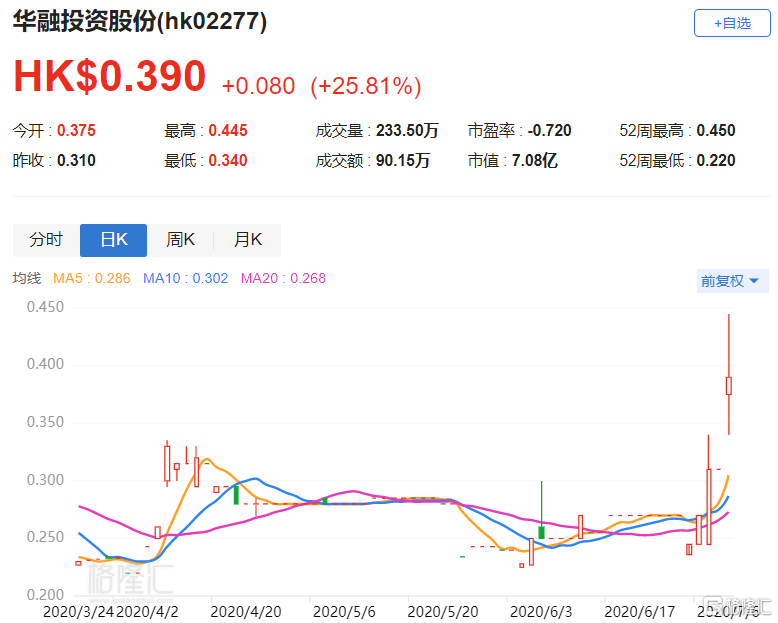Toggle the MA5 moving average legend
Screen dimensions: 778x623
92,278
